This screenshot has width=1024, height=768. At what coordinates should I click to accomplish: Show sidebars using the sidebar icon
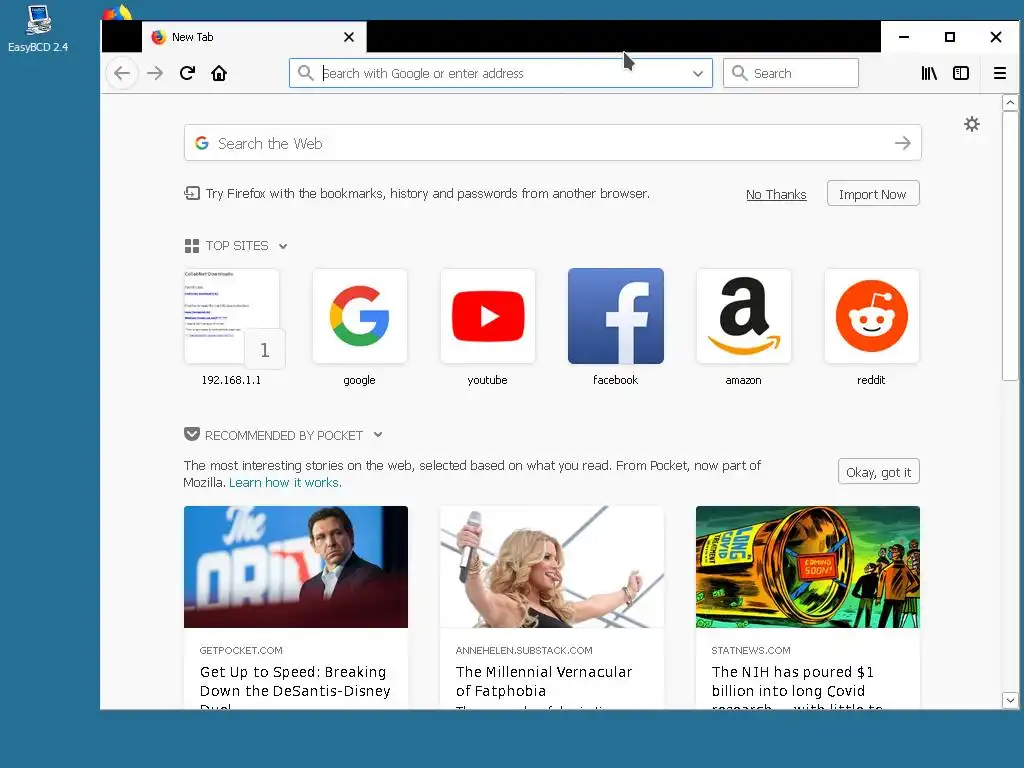961,73
